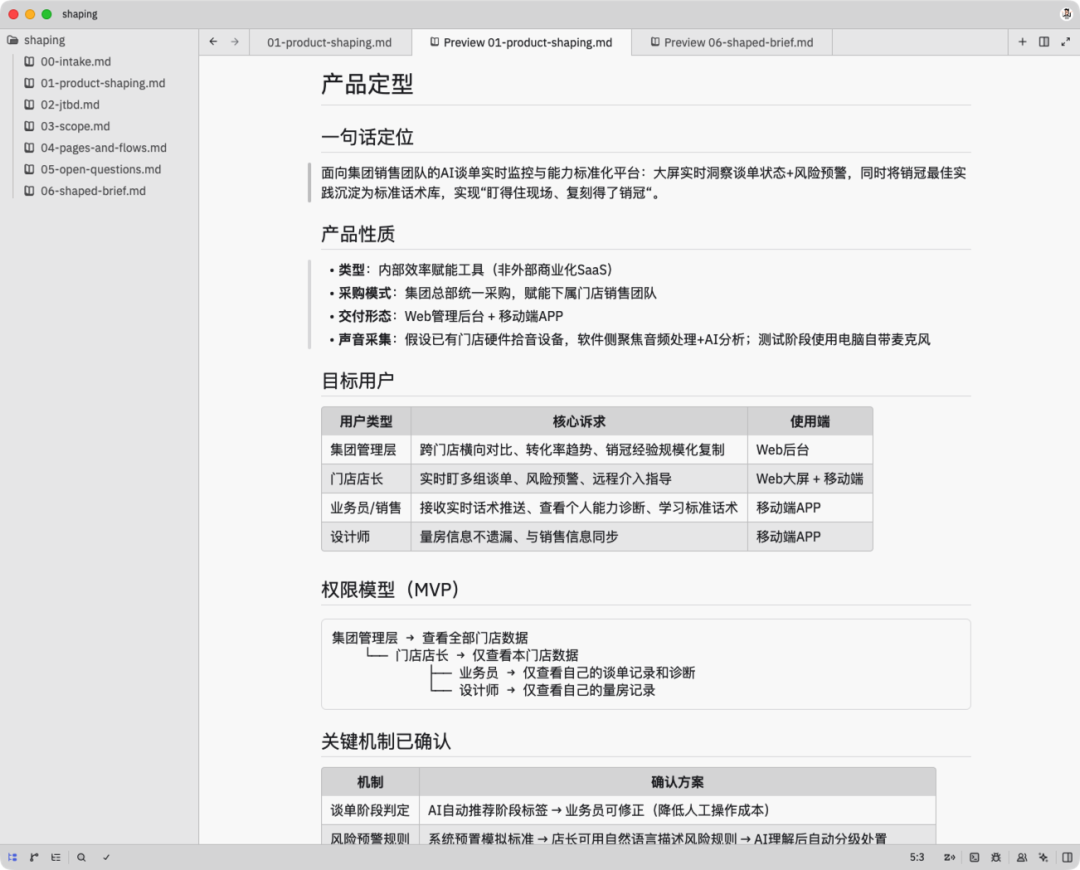
Task: Click the 用户类型 table header
Action: point(366,422)
